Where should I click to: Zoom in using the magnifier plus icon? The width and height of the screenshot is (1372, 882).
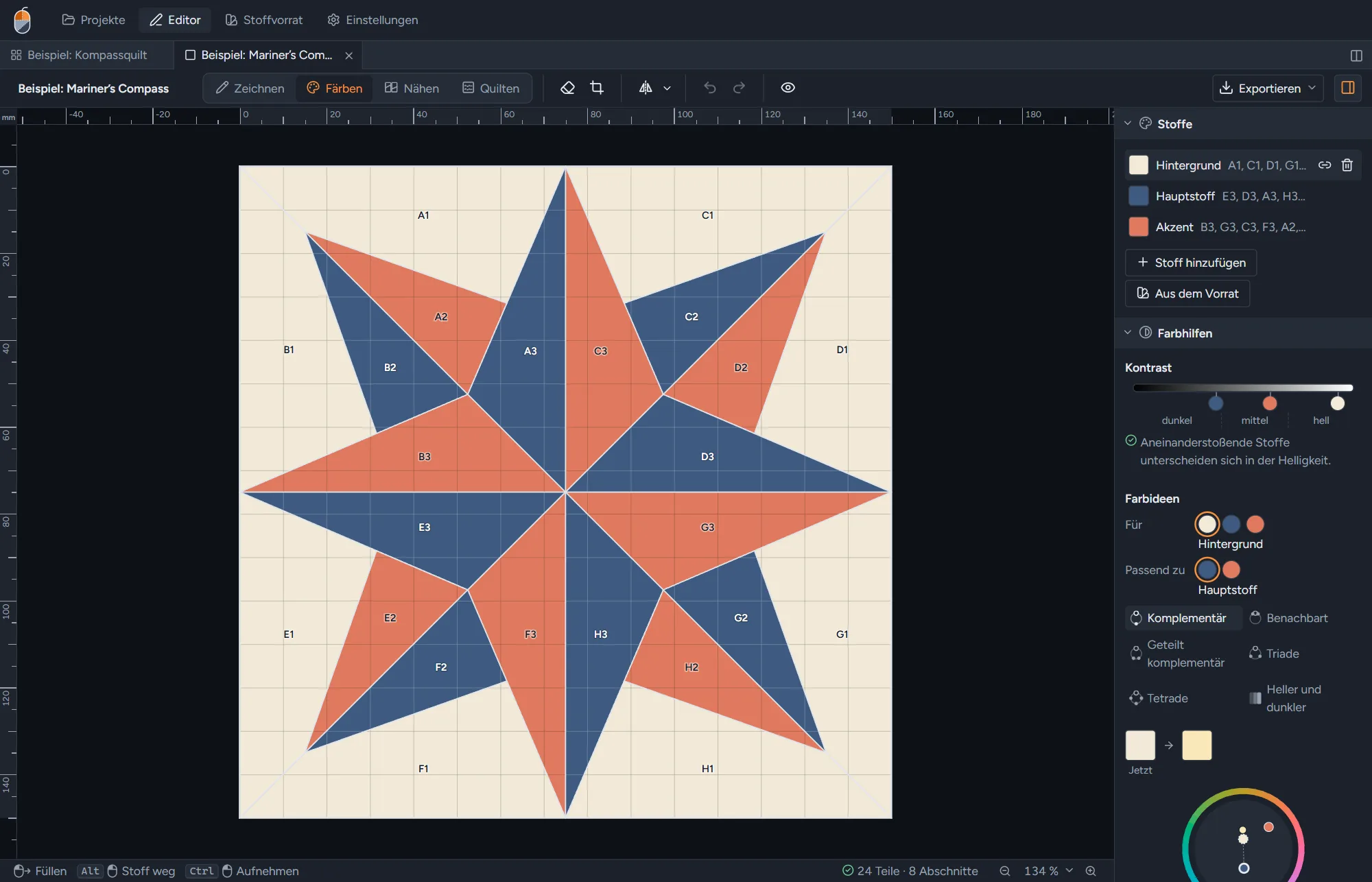point(1091,871)
